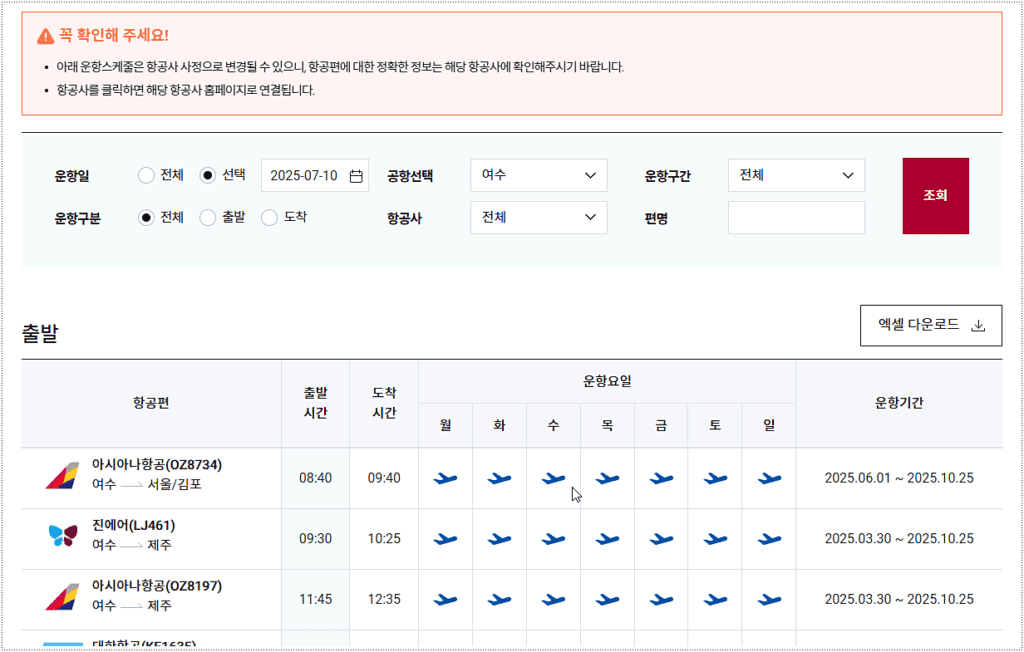1024x652 pixels.
Task: Click LJ461 period 2025.03.30 ~ 2025.10.25
Action: pyautogui.click(x=899, y=539)
